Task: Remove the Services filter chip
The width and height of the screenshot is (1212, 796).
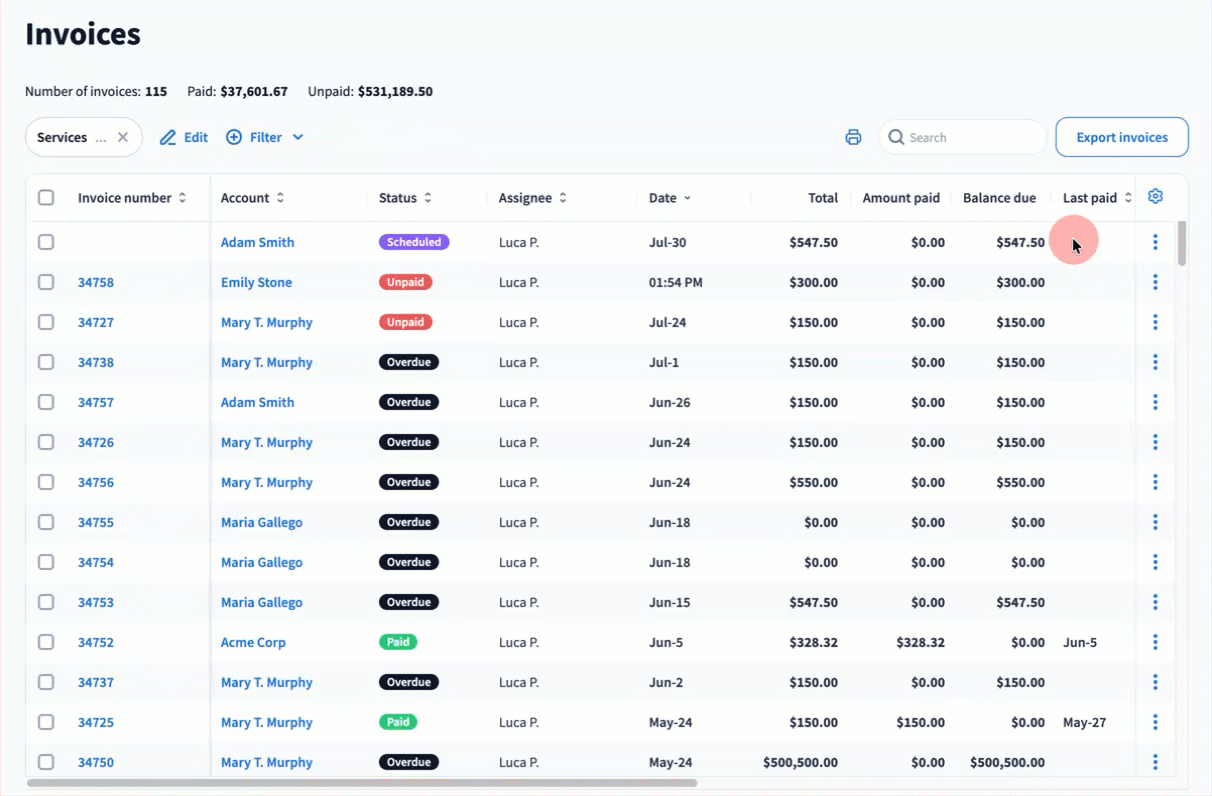Action: click(123, 137)
